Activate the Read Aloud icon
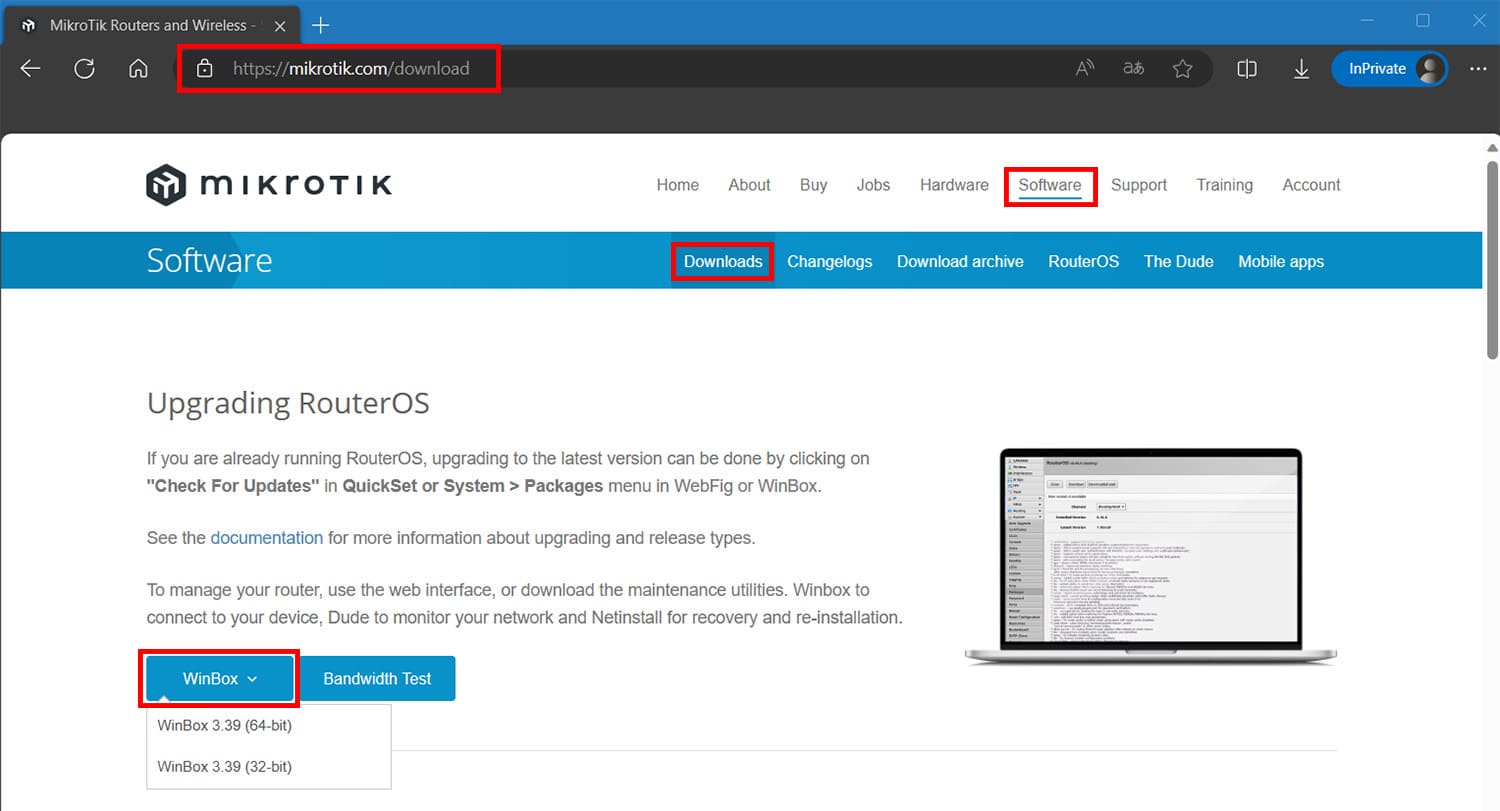This screenshot has height=811, width=1500. click(1085, 69)
